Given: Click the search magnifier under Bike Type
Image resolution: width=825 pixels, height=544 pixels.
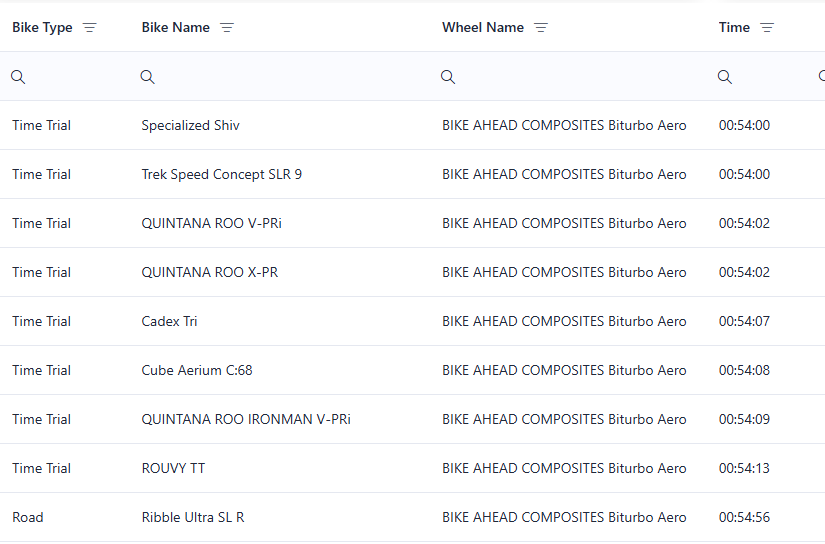Looking at the screenshot, I should point(18,77).
